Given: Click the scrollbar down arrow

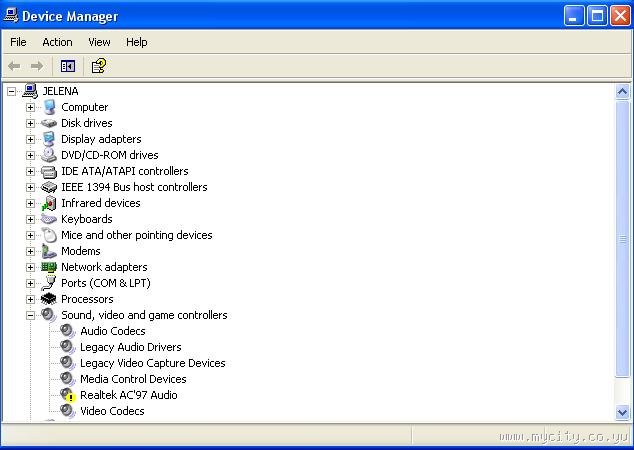Looking at the screenshot, I should tap(622, 413).
